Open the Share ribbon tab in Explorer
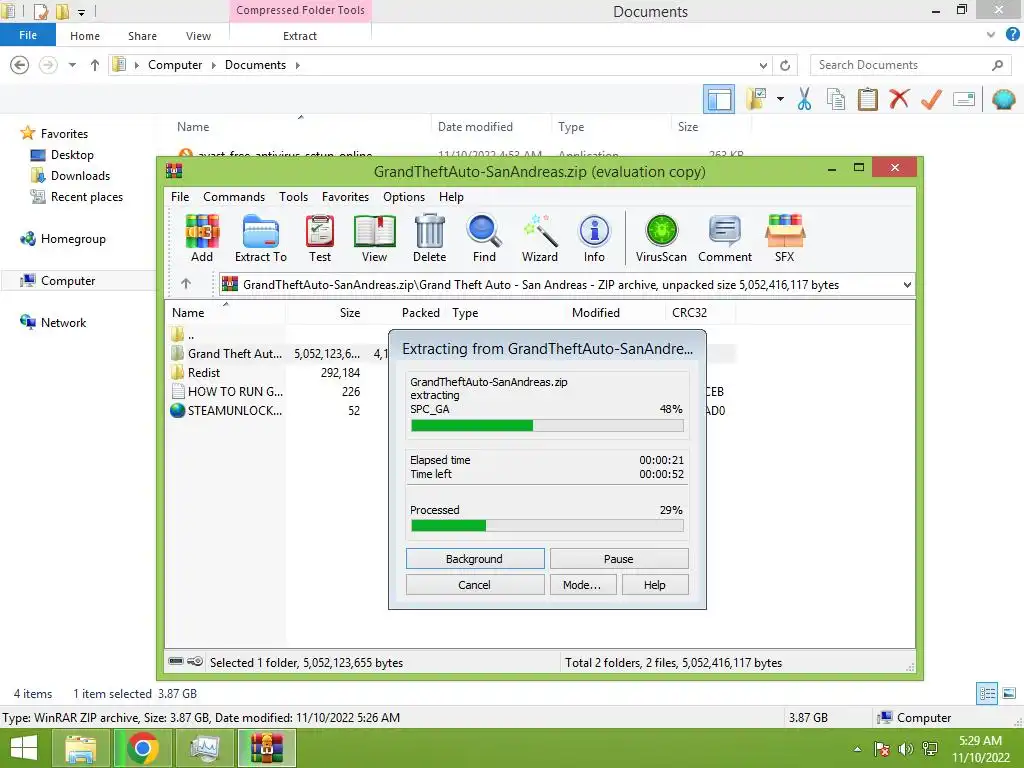The height and width of the screenshot is (768, 1024). point(142,36)
